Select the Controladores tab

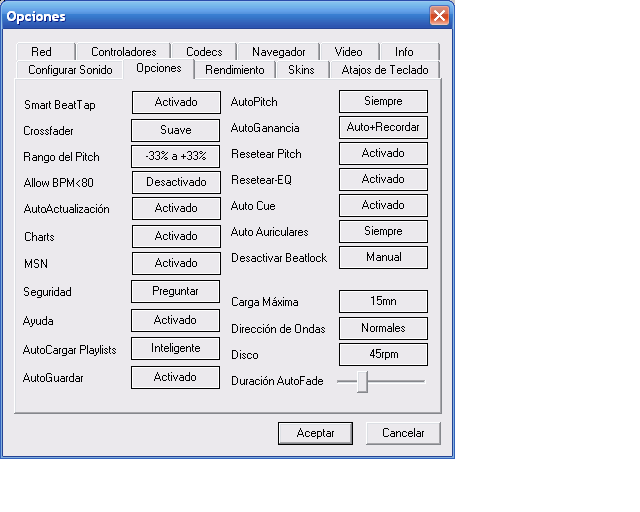click(x=123, y=52)
